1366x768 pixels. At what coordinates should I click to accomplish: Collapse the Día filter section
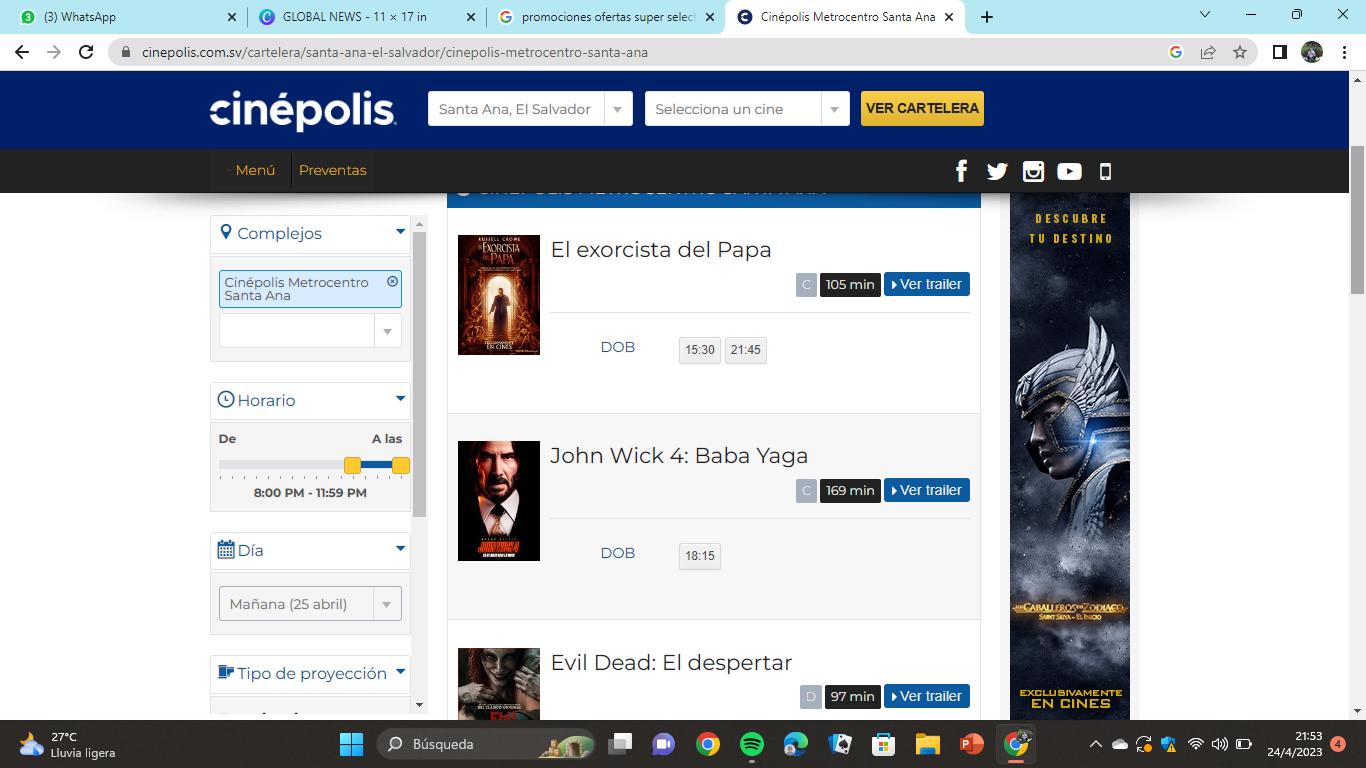click(401, 549)
